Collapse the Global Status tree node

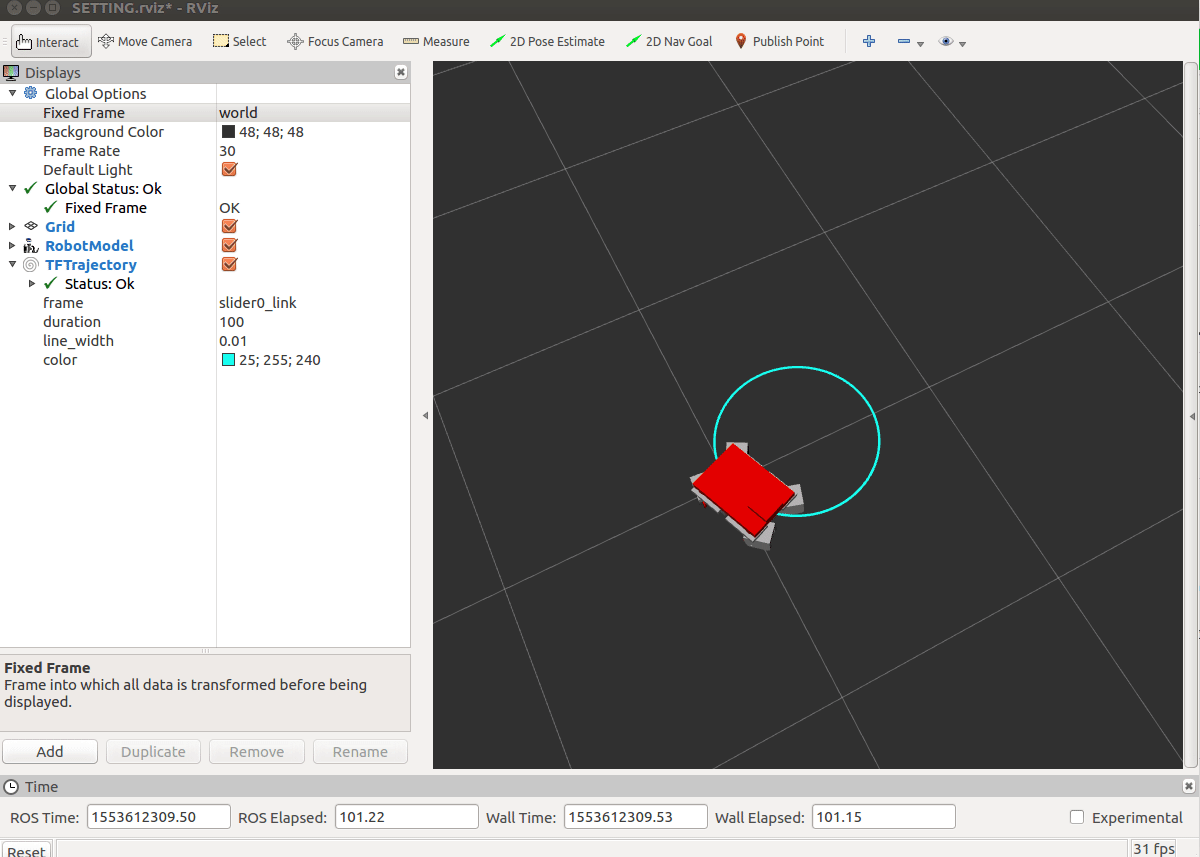click(x=12, y=188)
